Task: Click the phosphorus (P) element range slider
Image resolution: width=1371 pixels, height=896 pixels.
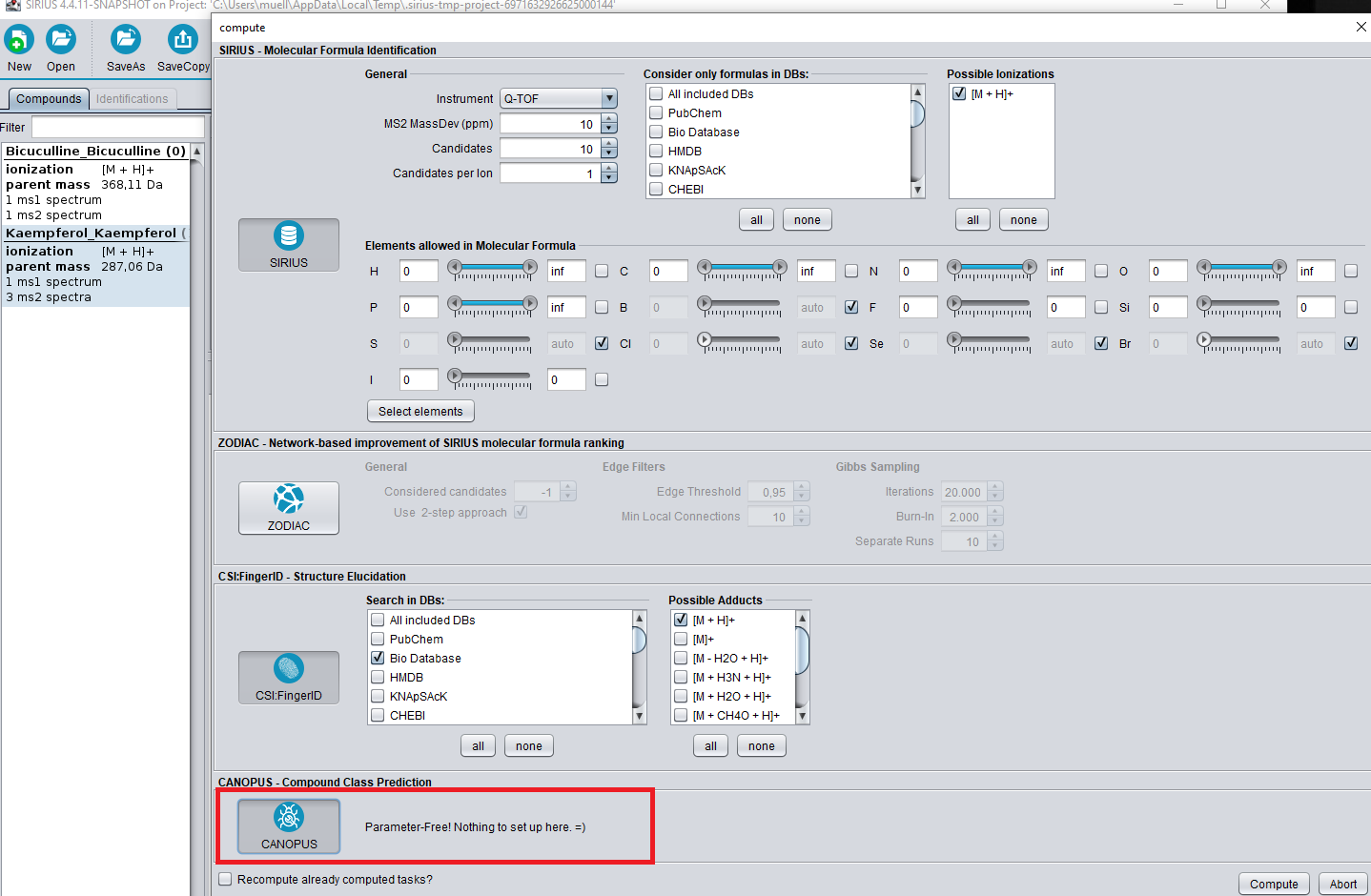Action: tap(493, 307)
